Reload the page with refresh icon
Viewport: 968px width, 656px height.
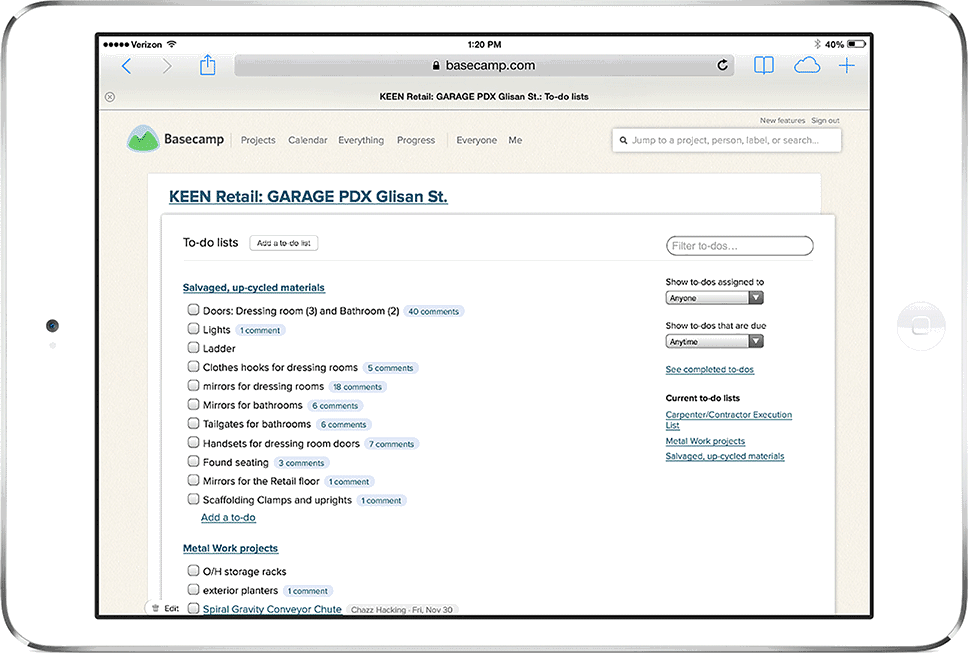722,66
